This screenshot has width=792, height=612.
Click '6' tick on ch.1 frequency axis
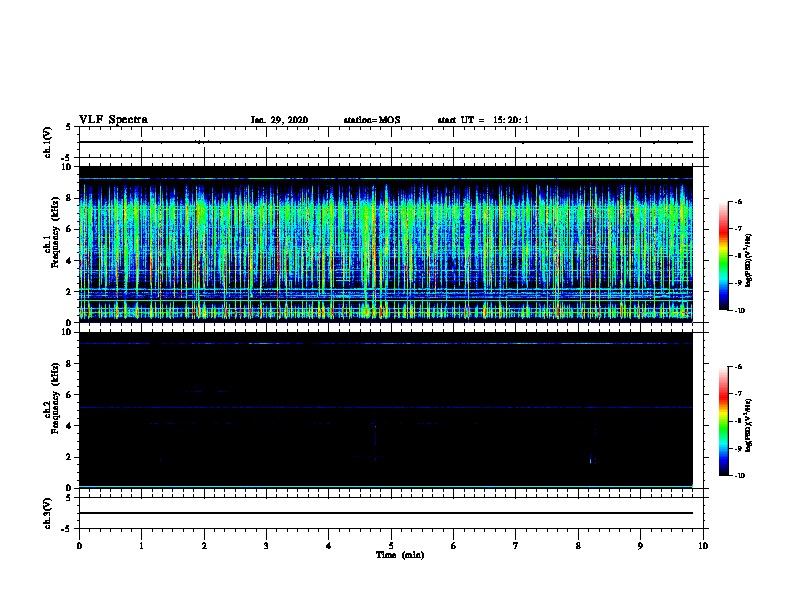click(69, 229)
